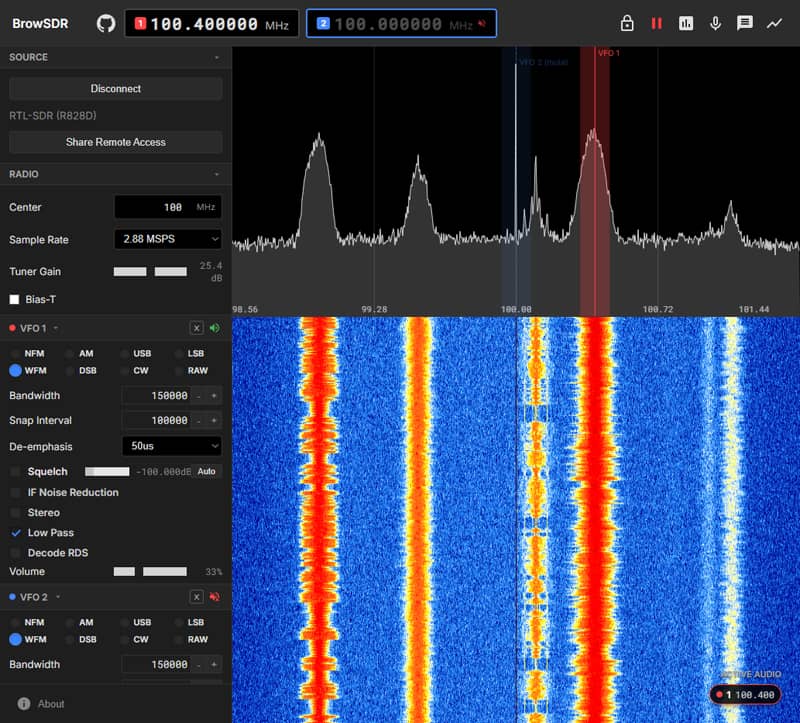The image size is (800, 723).
Task: Select the VFO 2 frequency tab
Action: coord(402,23)
